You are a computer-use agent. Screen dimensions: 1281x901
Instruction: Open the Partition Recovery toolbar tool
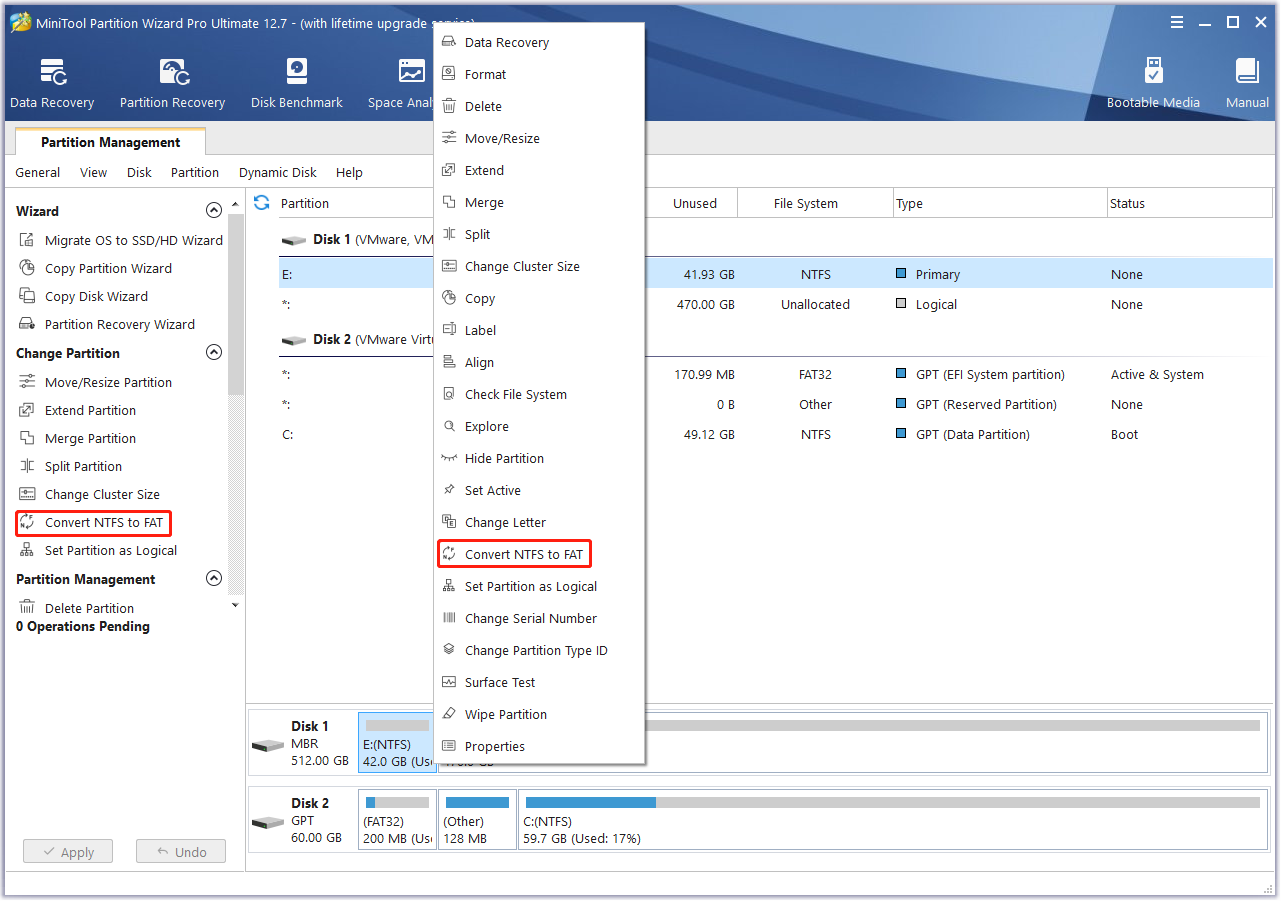point(172,84)
